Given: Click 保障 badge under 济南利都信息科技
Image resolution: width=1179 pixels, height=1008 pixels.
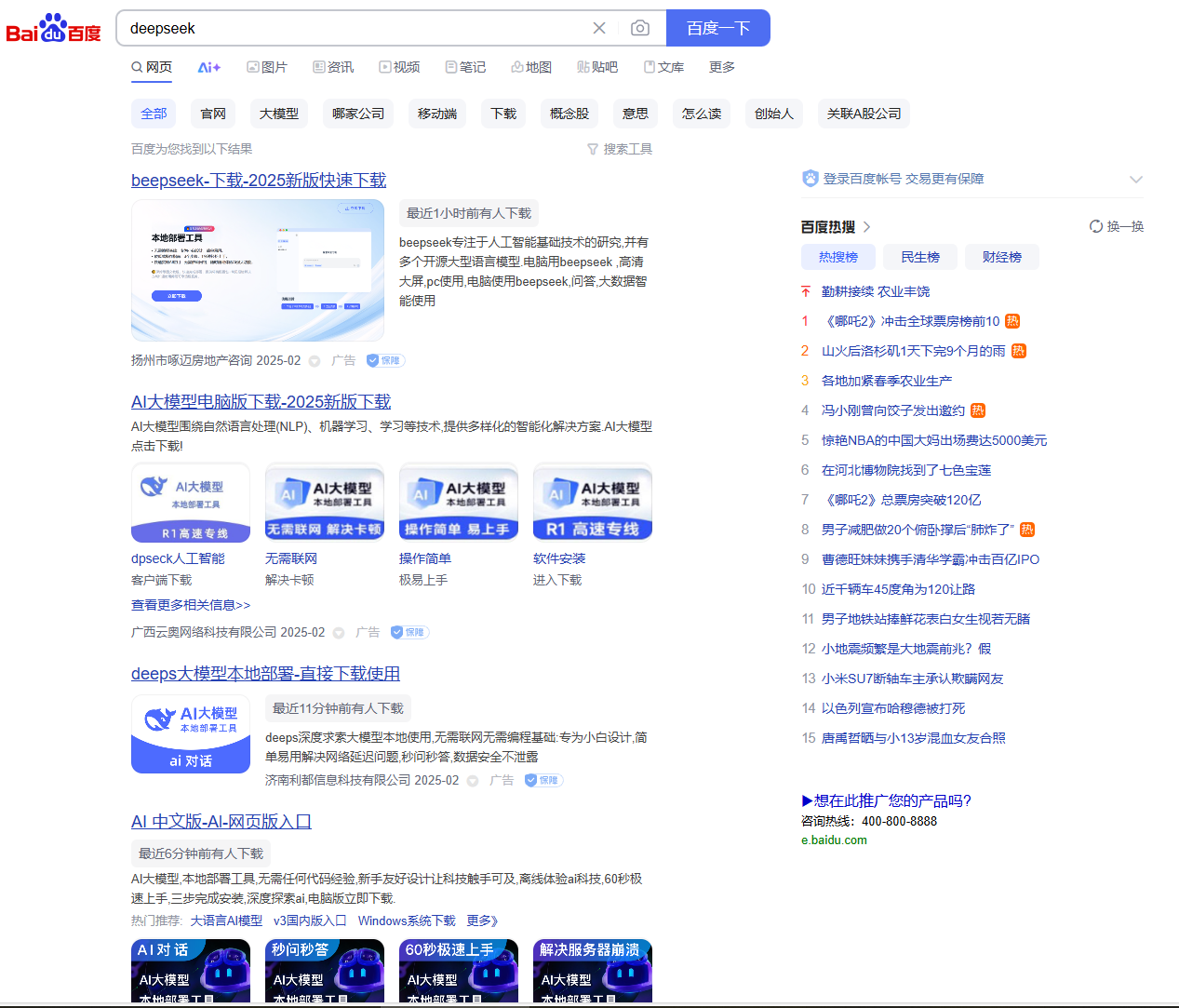Looking at the screenshot, I should pos(543,780).
